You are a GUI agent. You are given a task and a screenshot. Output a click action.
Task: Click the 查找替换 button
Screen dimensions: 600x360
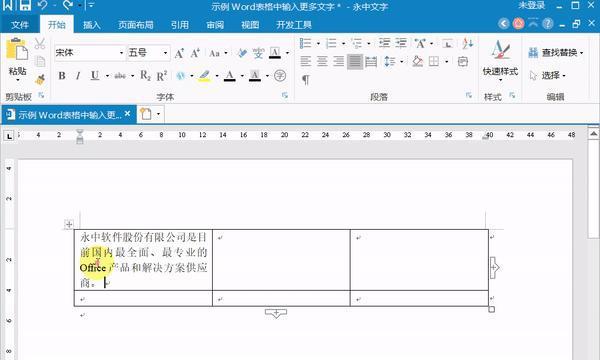[556, 52]
